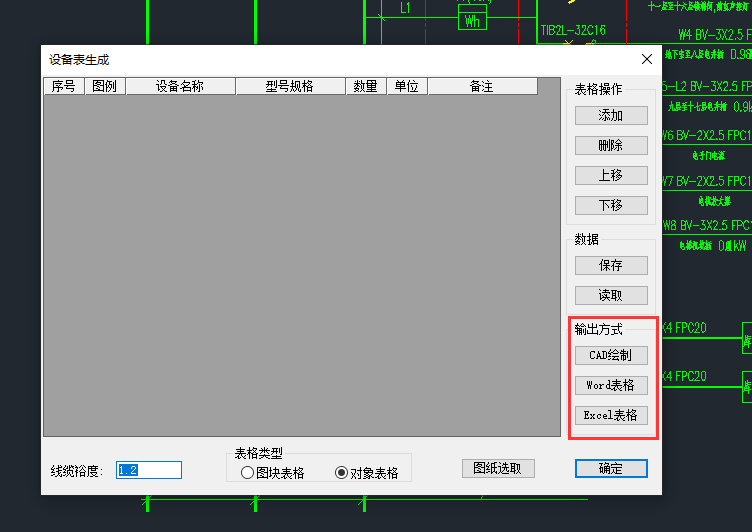Click the 添加 button
This screenshot has width=752, height=532.
pos(610,115)
